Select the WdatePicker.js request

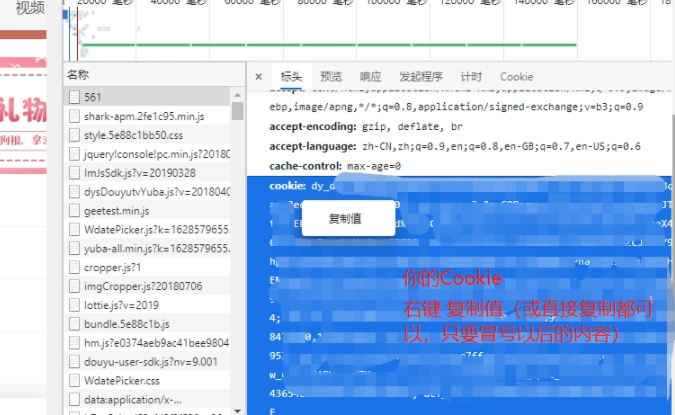tap(147, 229)
